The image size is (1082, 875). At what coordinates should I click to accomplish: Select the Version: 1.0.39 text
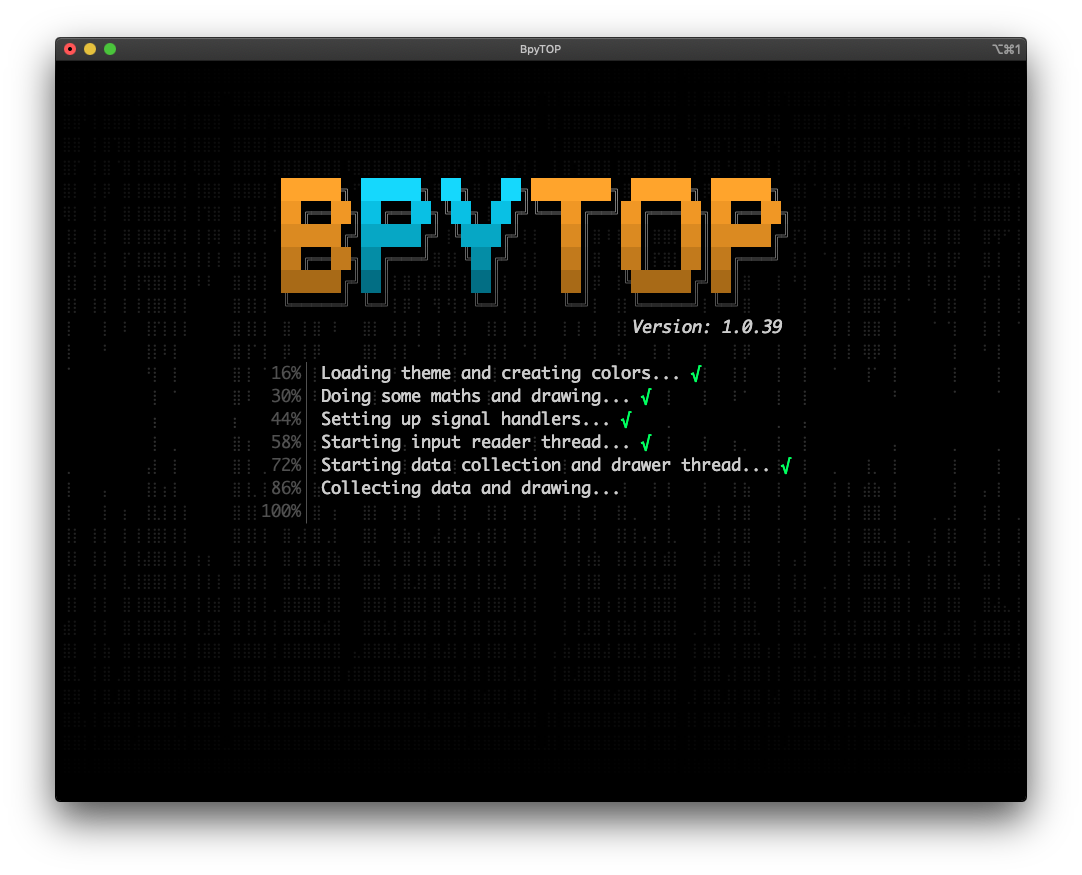(x=707, y=326)
